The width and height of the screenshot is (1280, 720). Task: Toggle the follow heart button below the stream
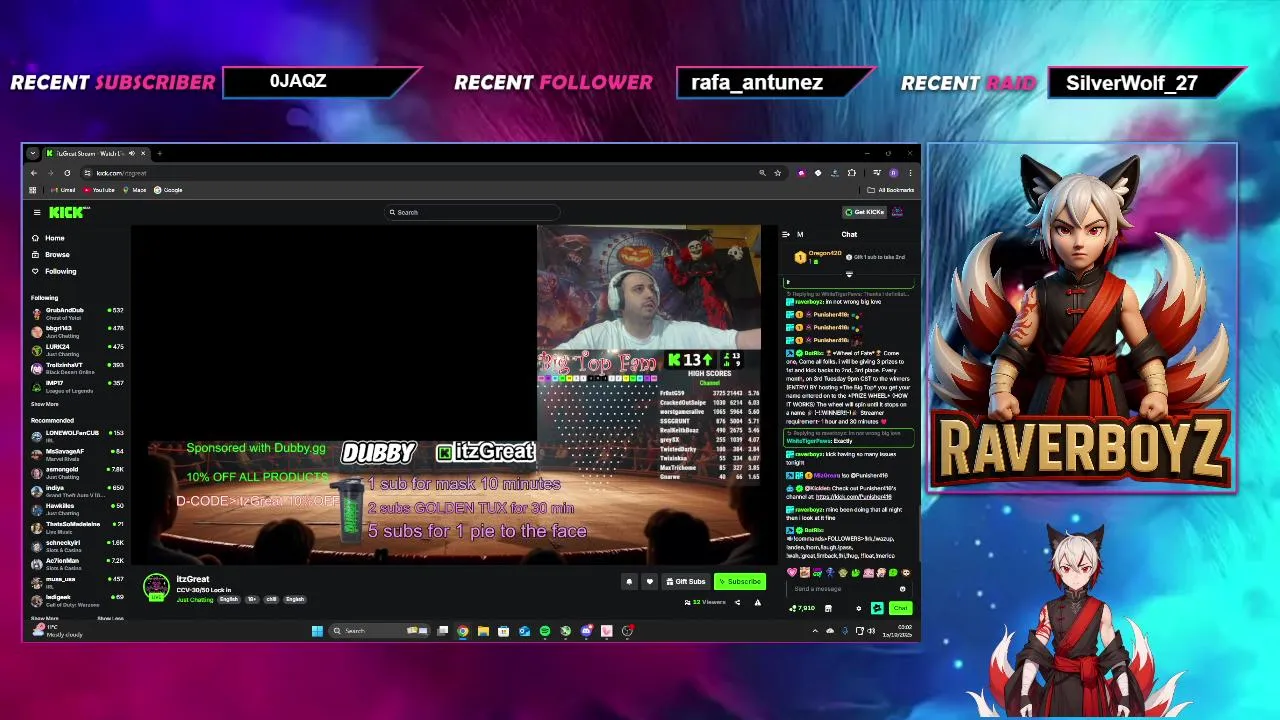(x=649, y=582)
